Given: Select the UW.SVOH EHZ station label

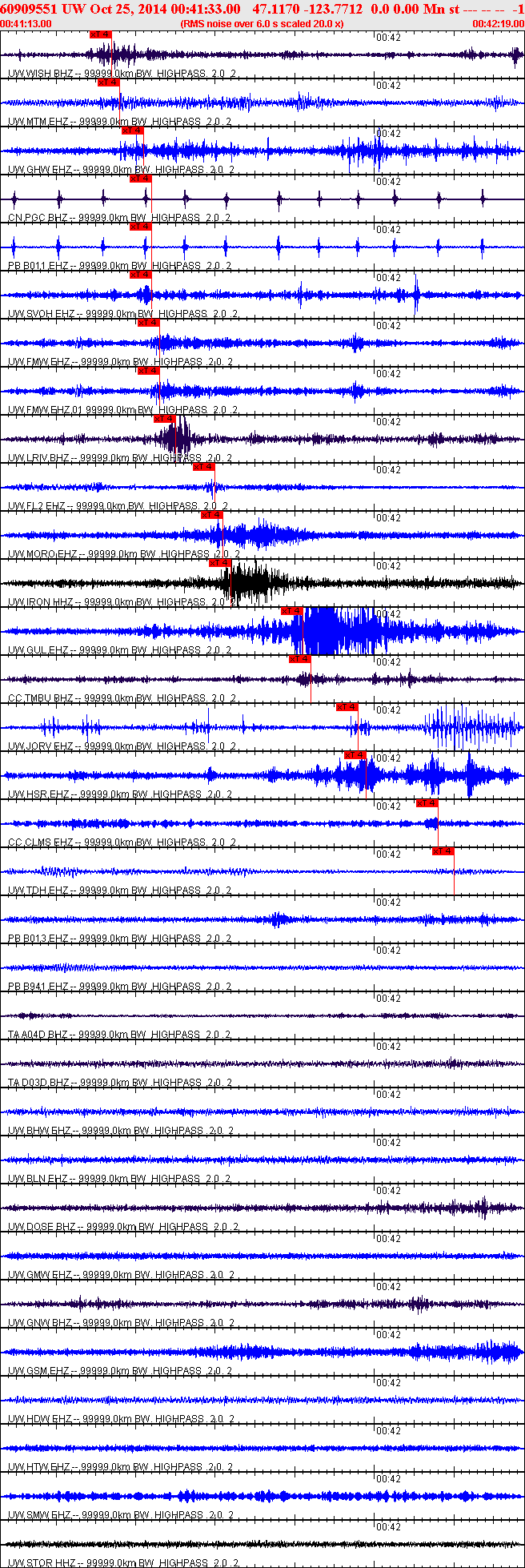Looking at the screenshot, I should 123,314.
